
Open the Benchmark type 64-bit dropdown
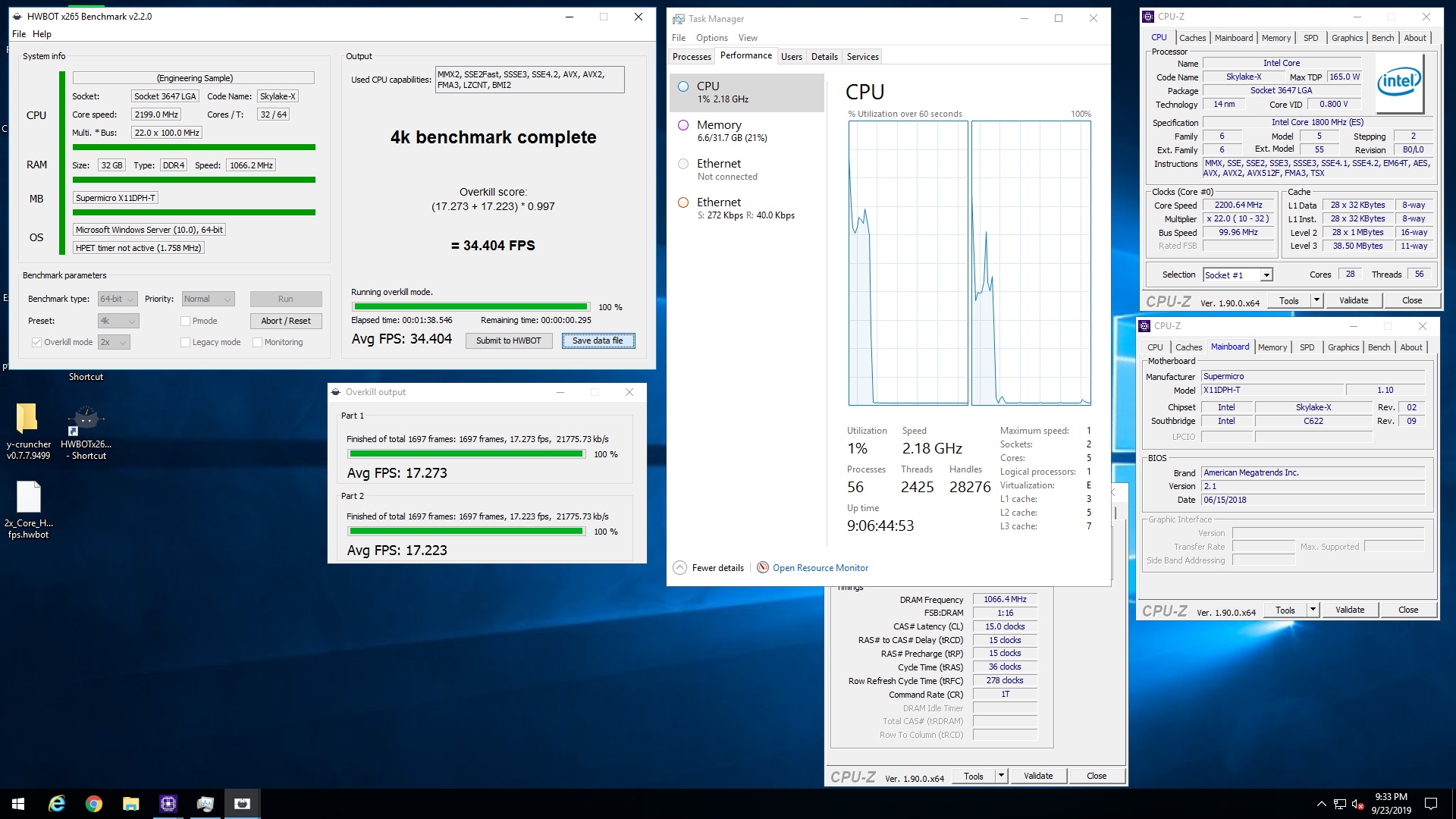click(118, 299)
